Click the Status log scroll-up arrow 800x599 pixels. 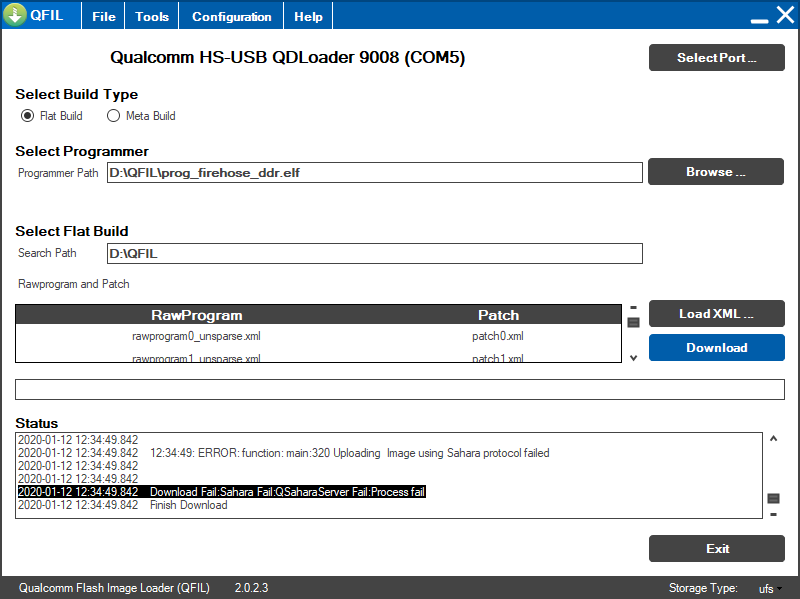point(773,438)
